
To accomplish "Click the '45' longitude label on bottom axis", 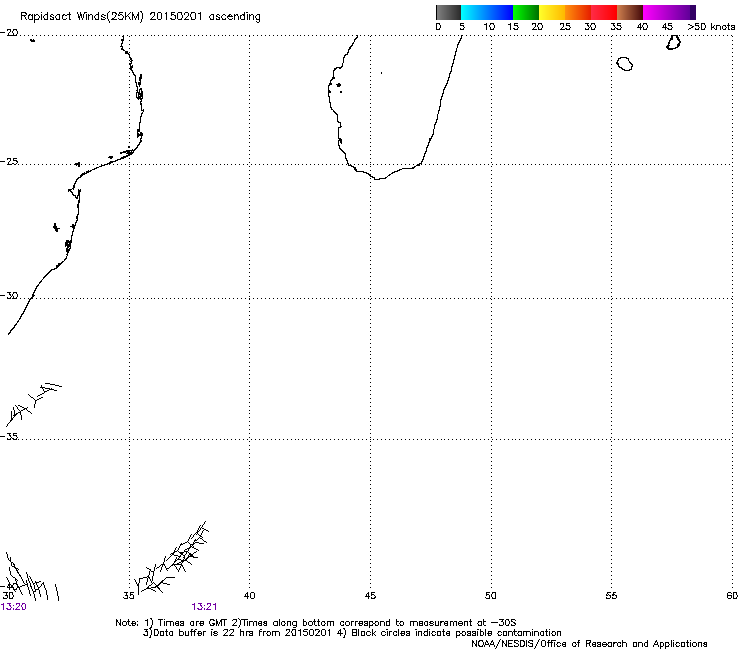I will pos(370,596).
